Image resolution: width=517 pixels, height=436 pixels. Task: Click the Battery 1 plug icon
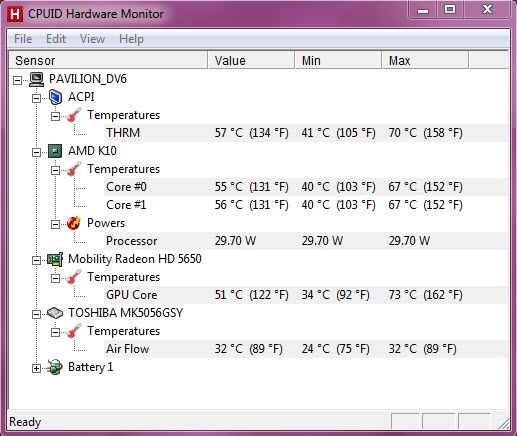55,367
